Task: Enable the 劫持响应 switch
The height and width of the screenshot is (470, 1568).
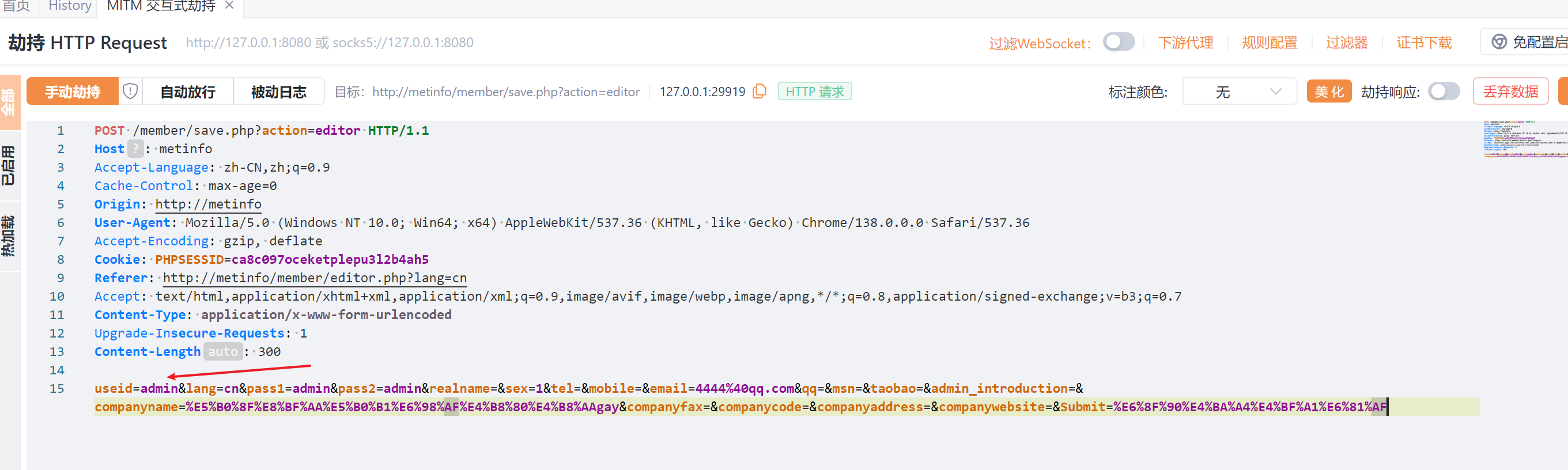Action: (1443, 91)
